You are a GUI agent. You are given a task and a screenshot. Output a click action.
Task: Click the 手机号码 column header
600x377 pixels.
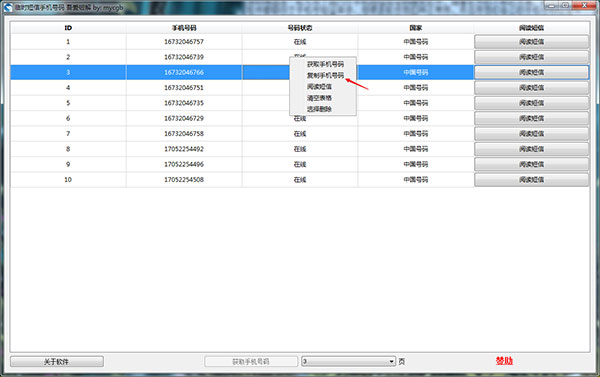[x=184, y=28]
